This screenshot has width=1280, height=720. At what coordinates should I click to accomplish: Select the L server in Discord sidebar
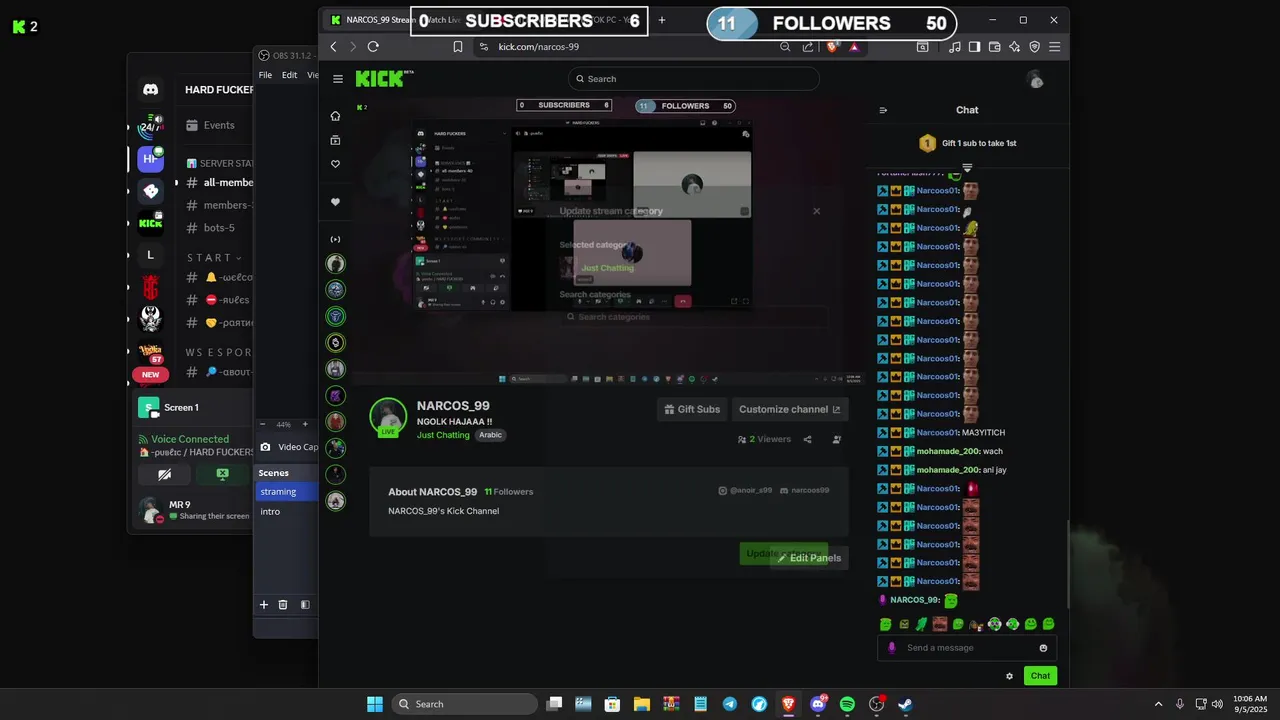click(x=150, y=255)
